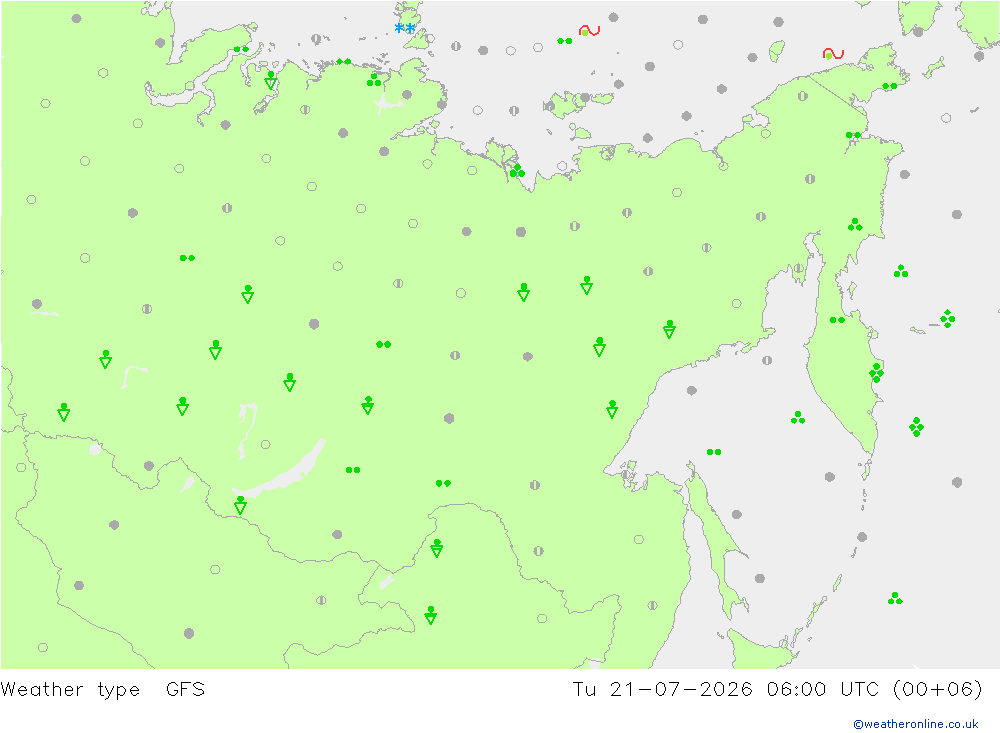The width and height of the screenshot is (1000, 733).
Task: Open the weatheronline.co.uk copyright link
Action: tap(916, 724)
